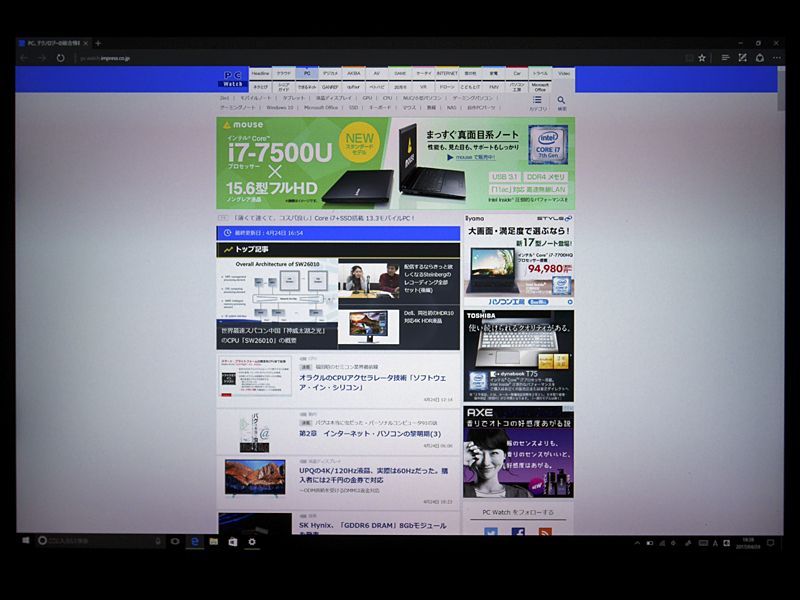
Task: Click the PC Watch logo
Action: tap(233, 79)
